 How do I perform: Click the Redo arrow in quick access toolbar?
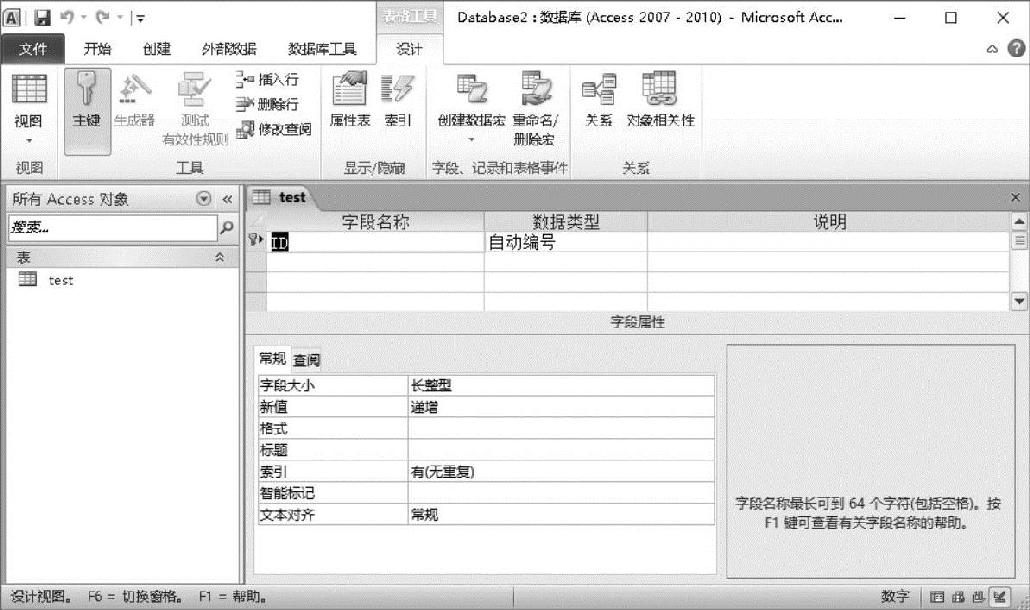coord(102,17)
